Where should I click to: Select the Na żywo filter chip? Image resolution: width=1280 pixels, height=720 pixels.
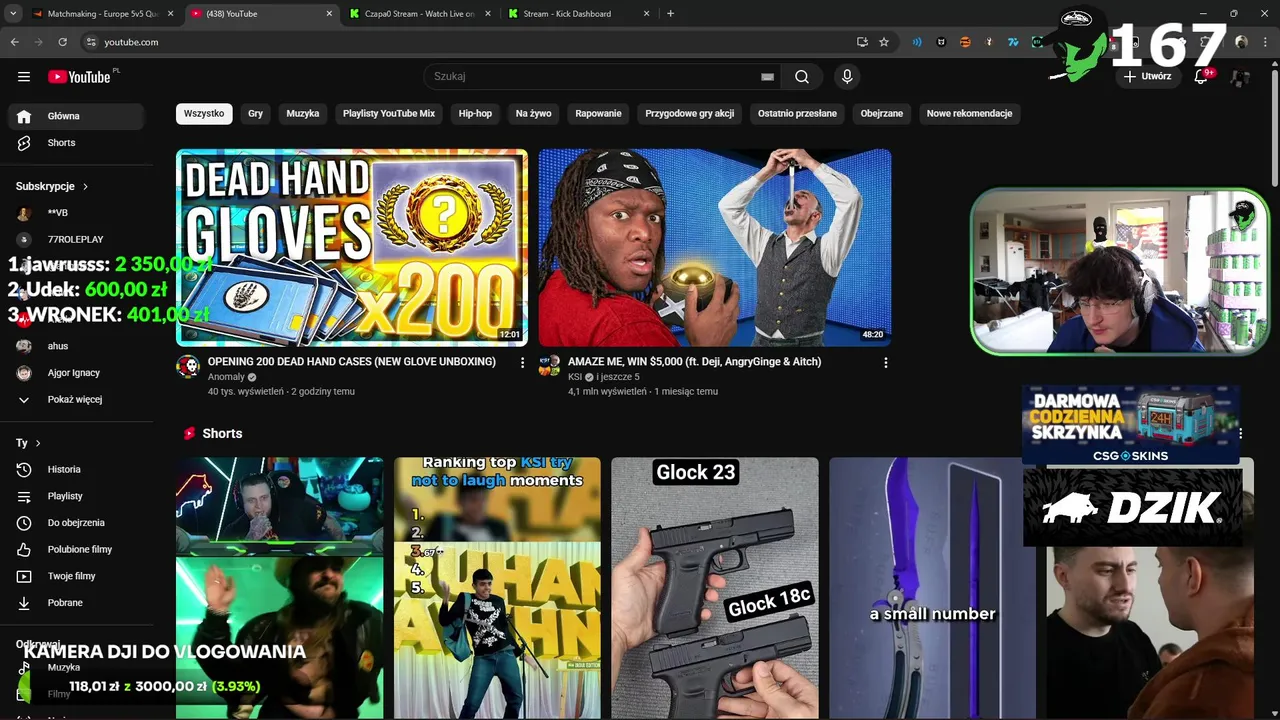click(533, 114)
